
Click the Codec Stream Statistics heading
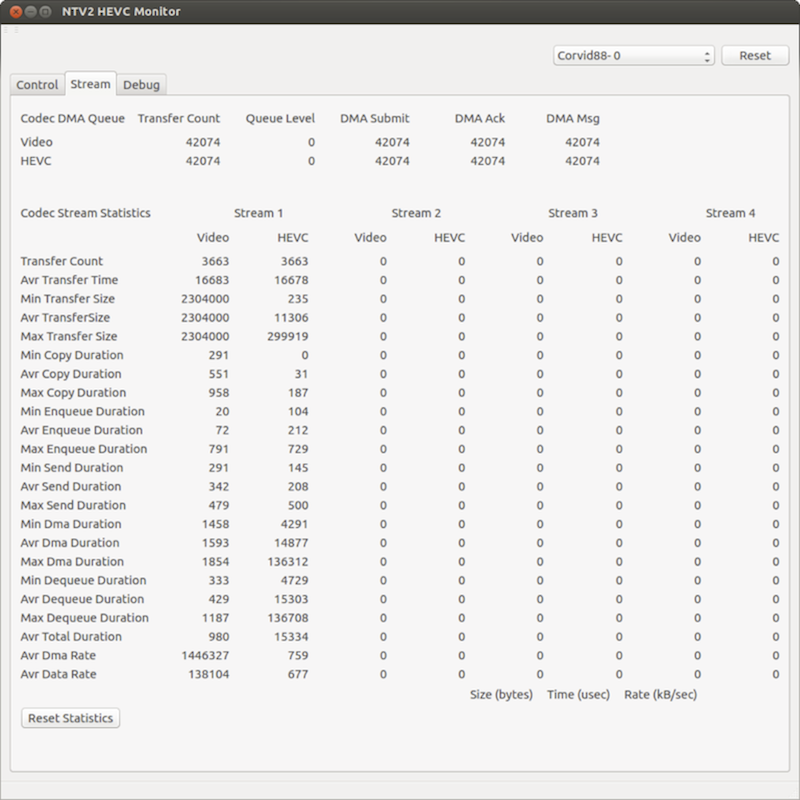[86, 213]
